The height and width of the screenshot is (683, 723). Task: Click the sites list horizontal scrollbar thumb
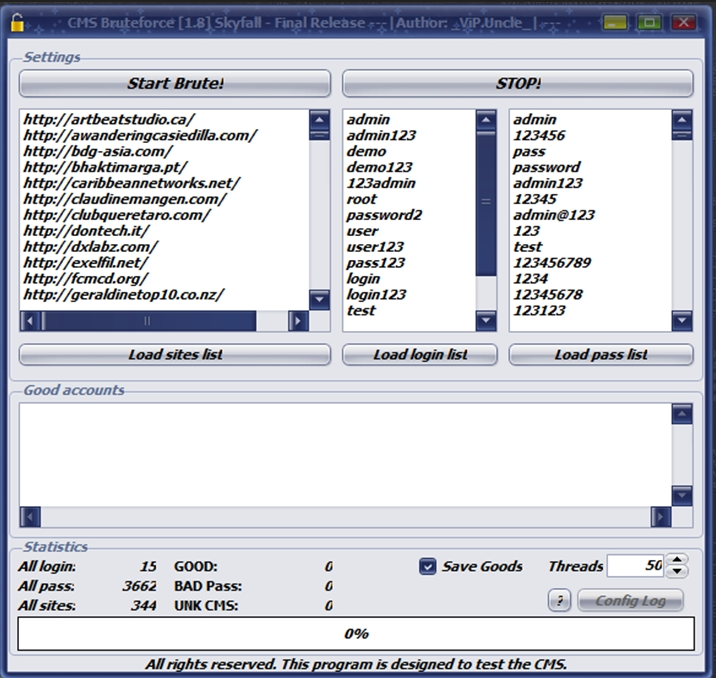148,321
